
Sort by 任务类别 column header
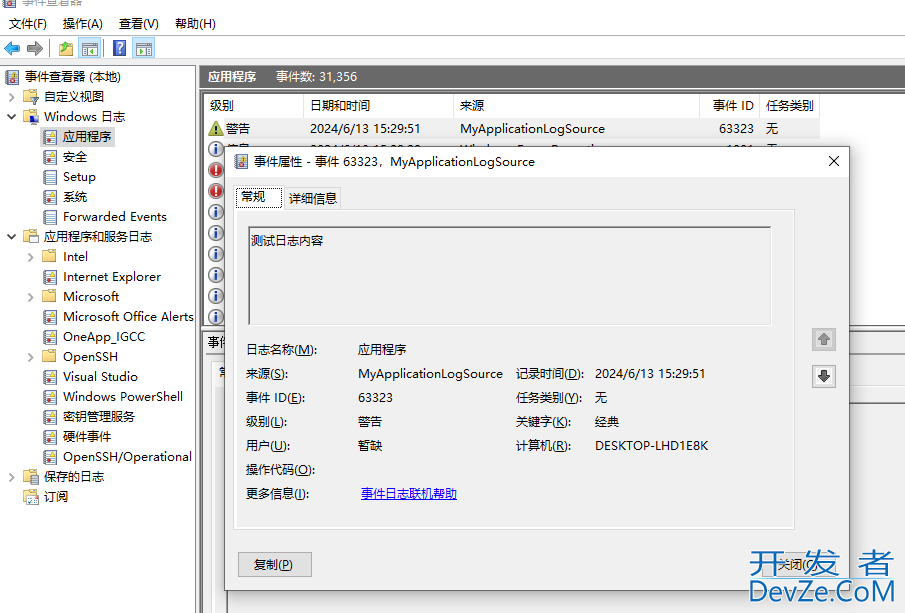pos(790,106)
